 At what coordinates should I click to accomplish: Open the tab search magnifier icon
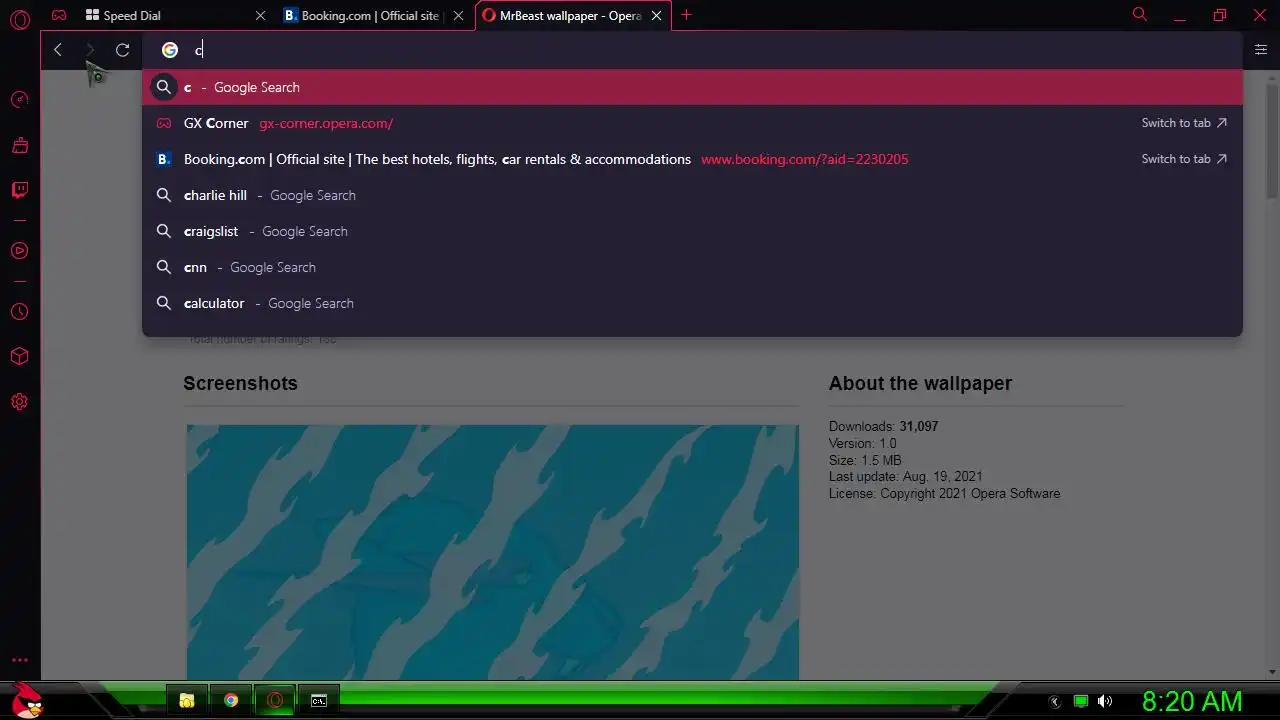tap(1139, 14)
